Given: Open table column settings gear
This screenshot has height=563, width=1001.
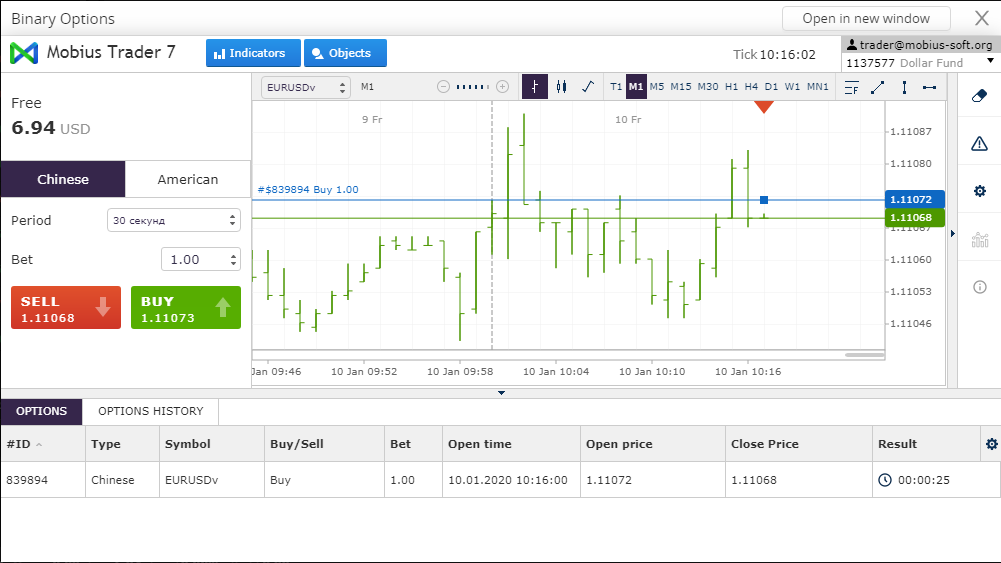Looking at the screenshot, I should click(991, 444).
